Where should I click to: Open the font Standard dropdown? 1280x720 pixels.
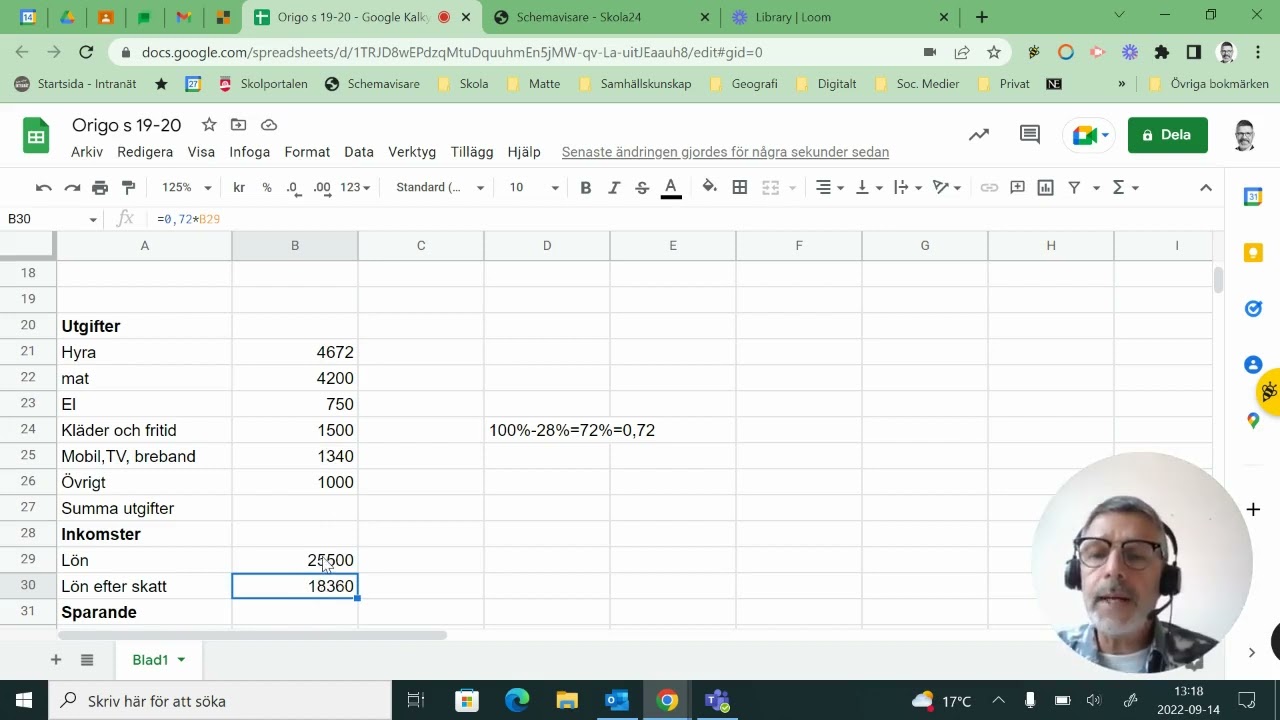440,187
